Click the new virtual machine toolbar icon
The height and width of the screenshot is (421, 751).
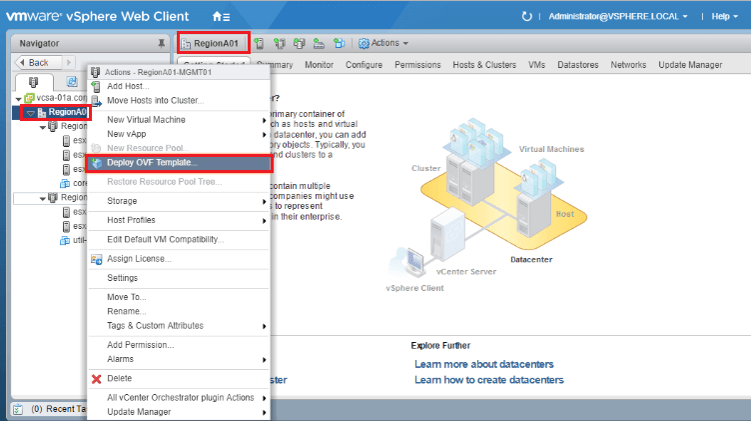coord(339,44)
